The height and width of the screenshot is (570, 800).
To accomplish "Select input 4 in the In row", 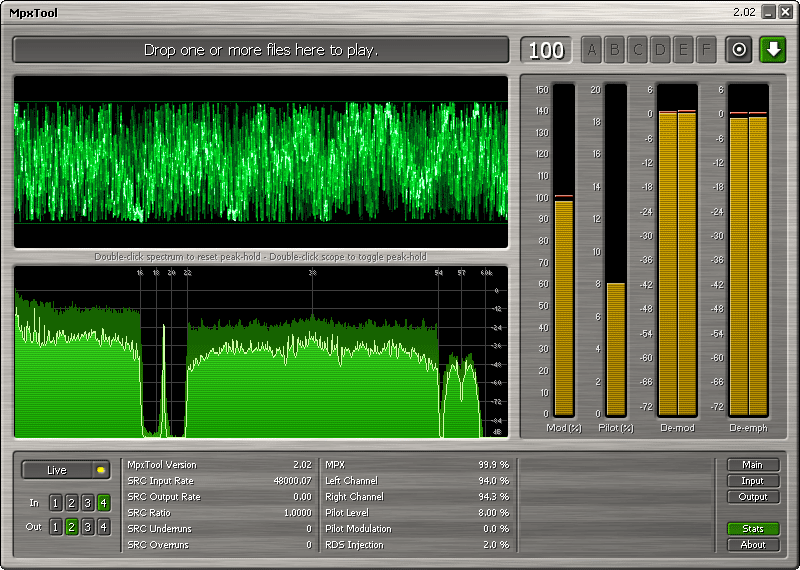I will point(104,503).
